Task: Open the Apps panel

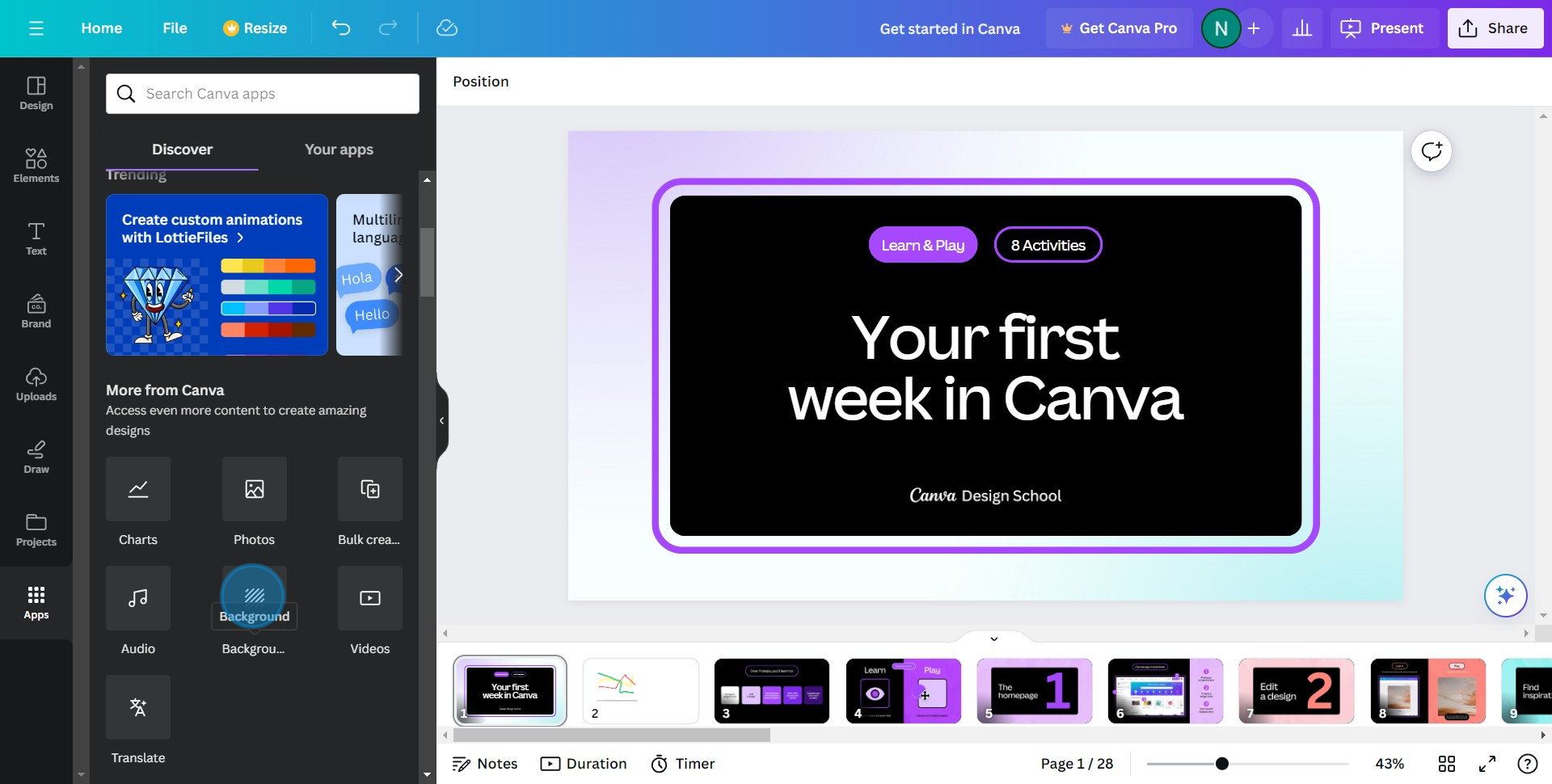Action: pyautogui.click(x=36, y=603)
